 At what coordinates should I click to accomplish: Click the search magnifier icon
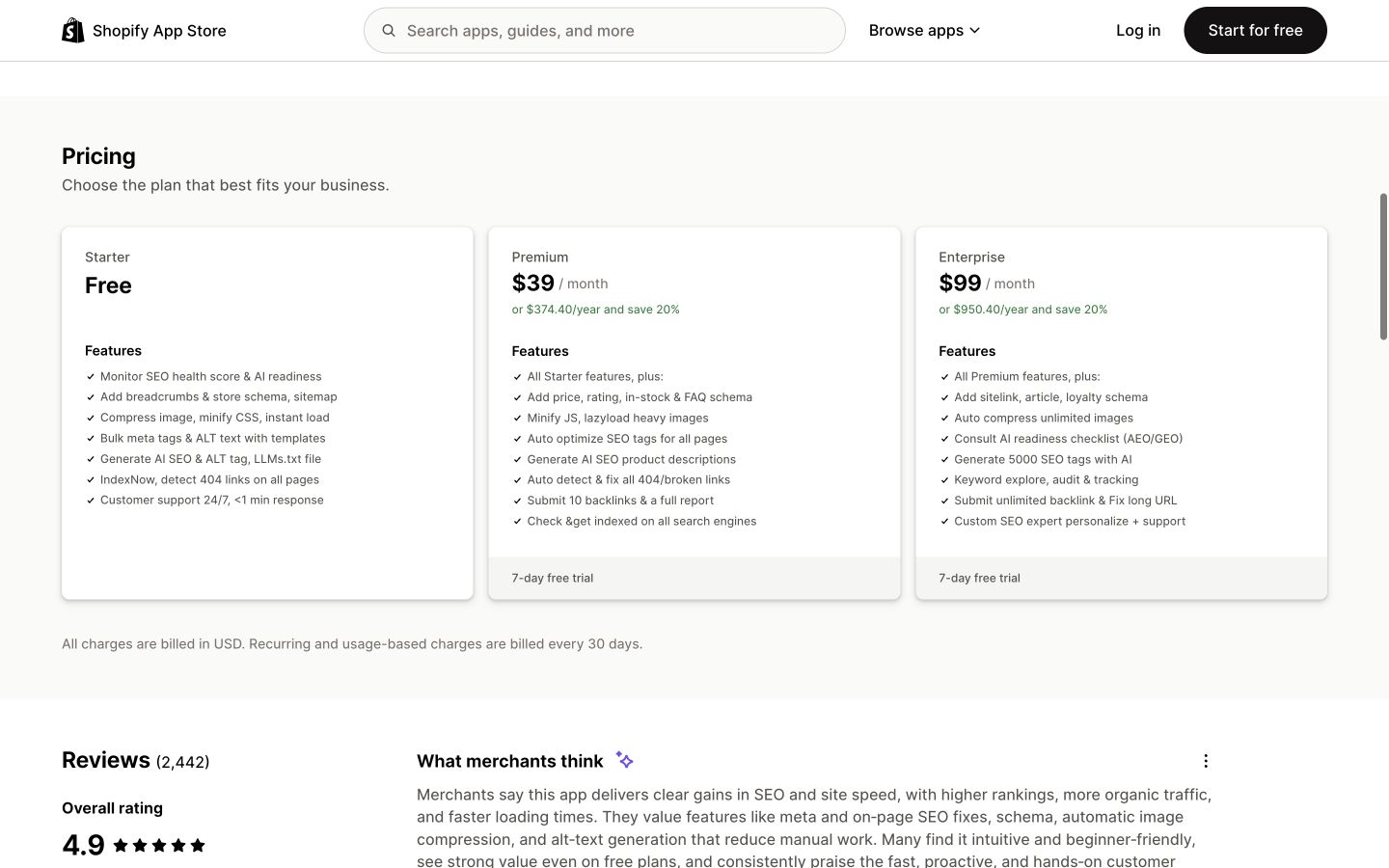pos(389,31)
